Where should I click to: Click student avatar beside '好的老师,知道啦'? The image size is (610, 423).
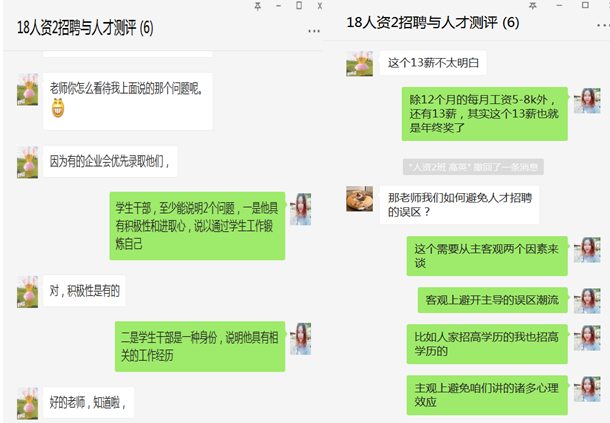[x=28, y=403]
